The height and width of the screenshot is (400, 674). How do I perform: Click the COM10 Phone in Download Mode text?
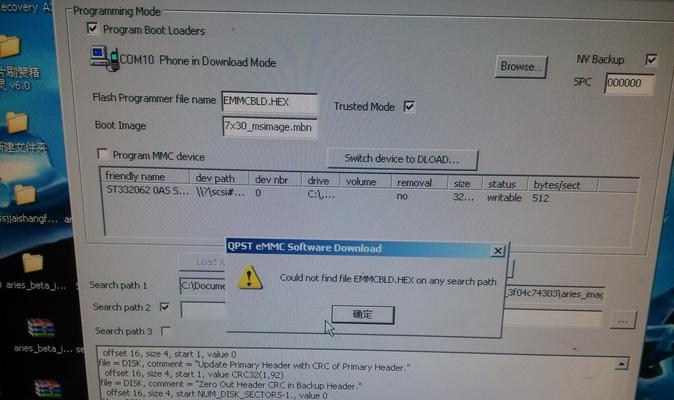198,61
